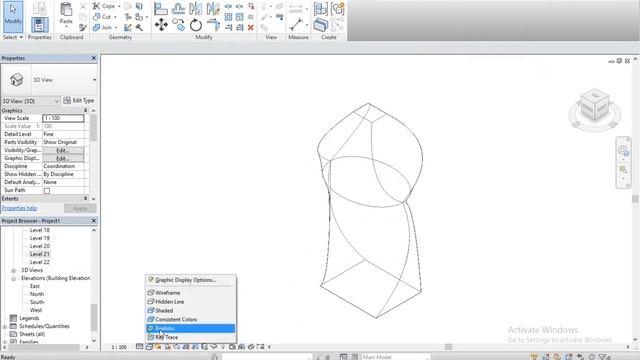
Task: Click the red Delete icon
Action: coord(251,27)
